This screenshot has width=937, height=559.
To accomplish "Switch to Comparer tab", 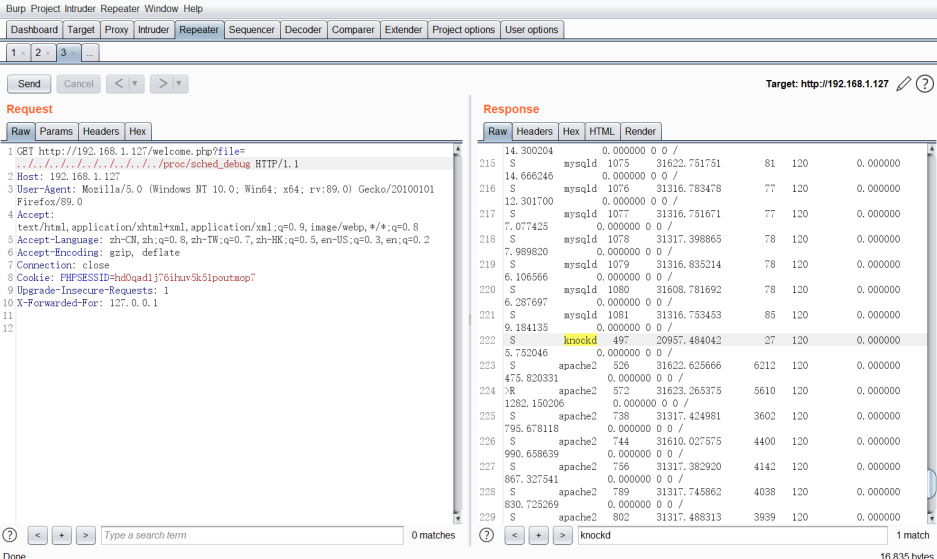I will tap(353, 29).
